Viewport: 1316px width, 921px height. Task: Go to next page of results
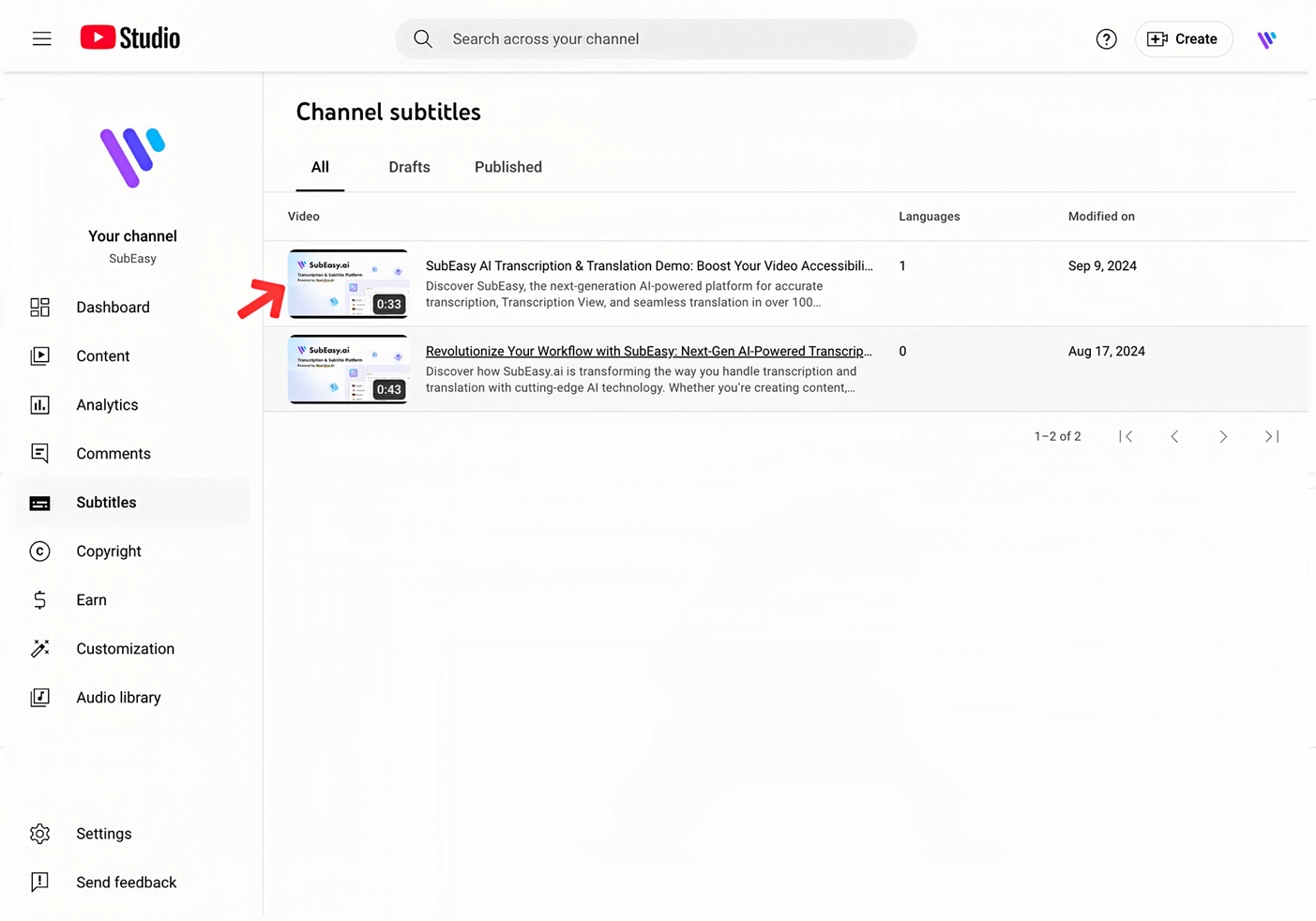pyautogui.click(x=1223, y=436)
